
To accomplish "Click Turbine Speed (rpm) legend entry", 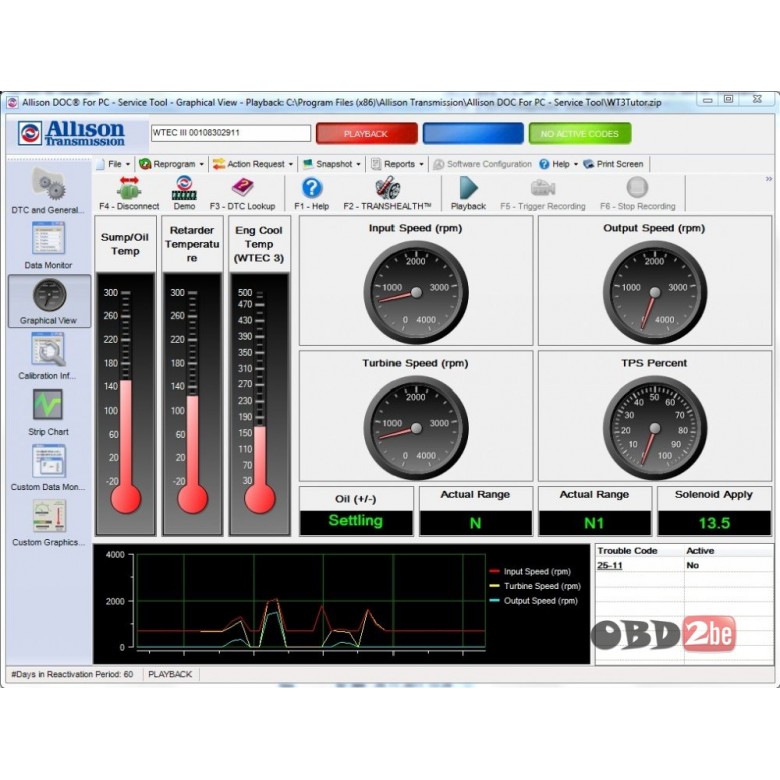I will pyautogui.click(x=535, y=586).
